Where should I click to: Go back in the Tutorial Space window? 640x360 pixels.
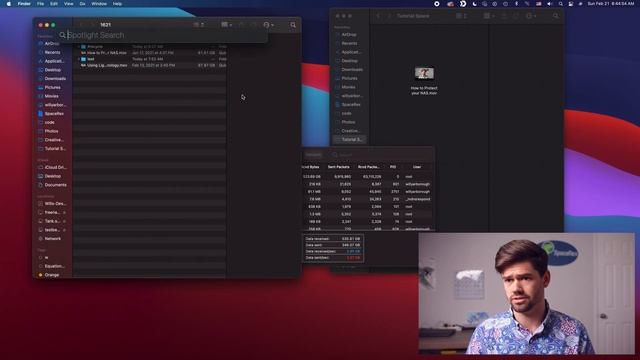coord(378,16)
